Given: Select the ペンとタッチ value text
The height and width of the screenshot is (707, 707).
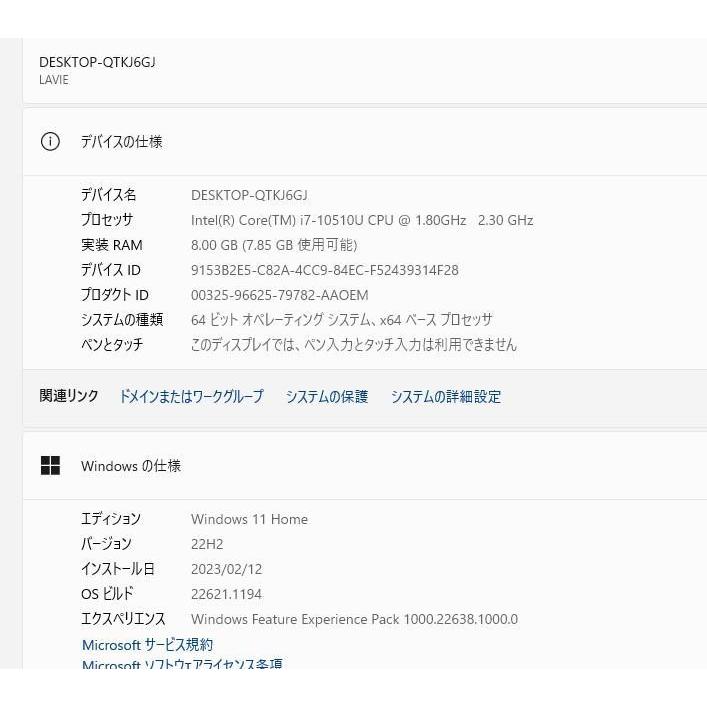Looking at the screenshot, I should pyautogui.click(x=354, y=344).
